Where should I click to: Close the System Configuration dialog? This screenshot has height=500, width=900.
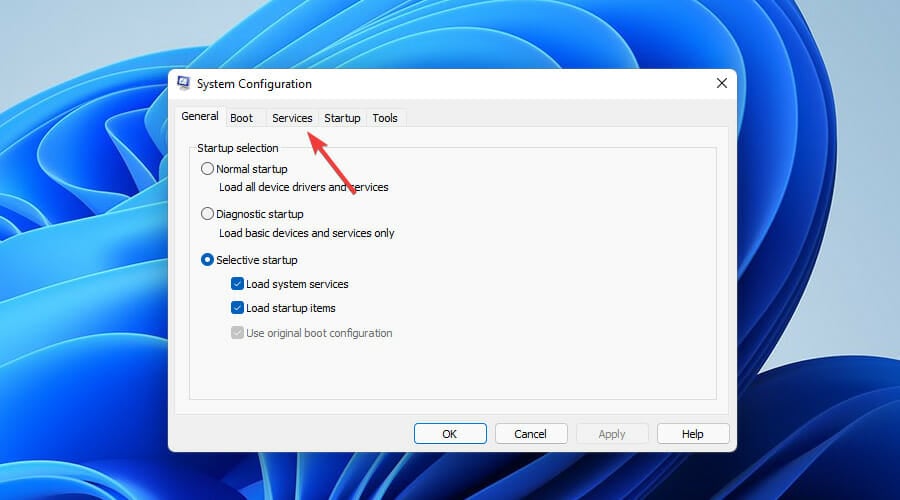click(721, 83)
